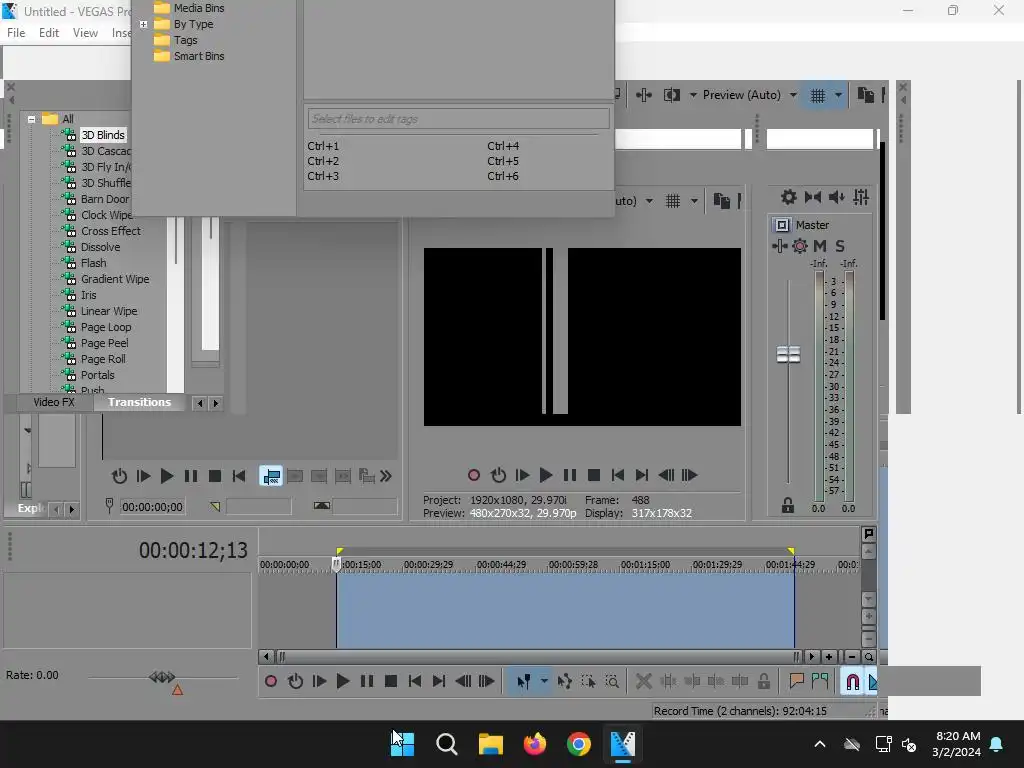Open the Split Screen View dropdown arrow
The height and width of the screenshot is (768, 1024).
point(693,95)
